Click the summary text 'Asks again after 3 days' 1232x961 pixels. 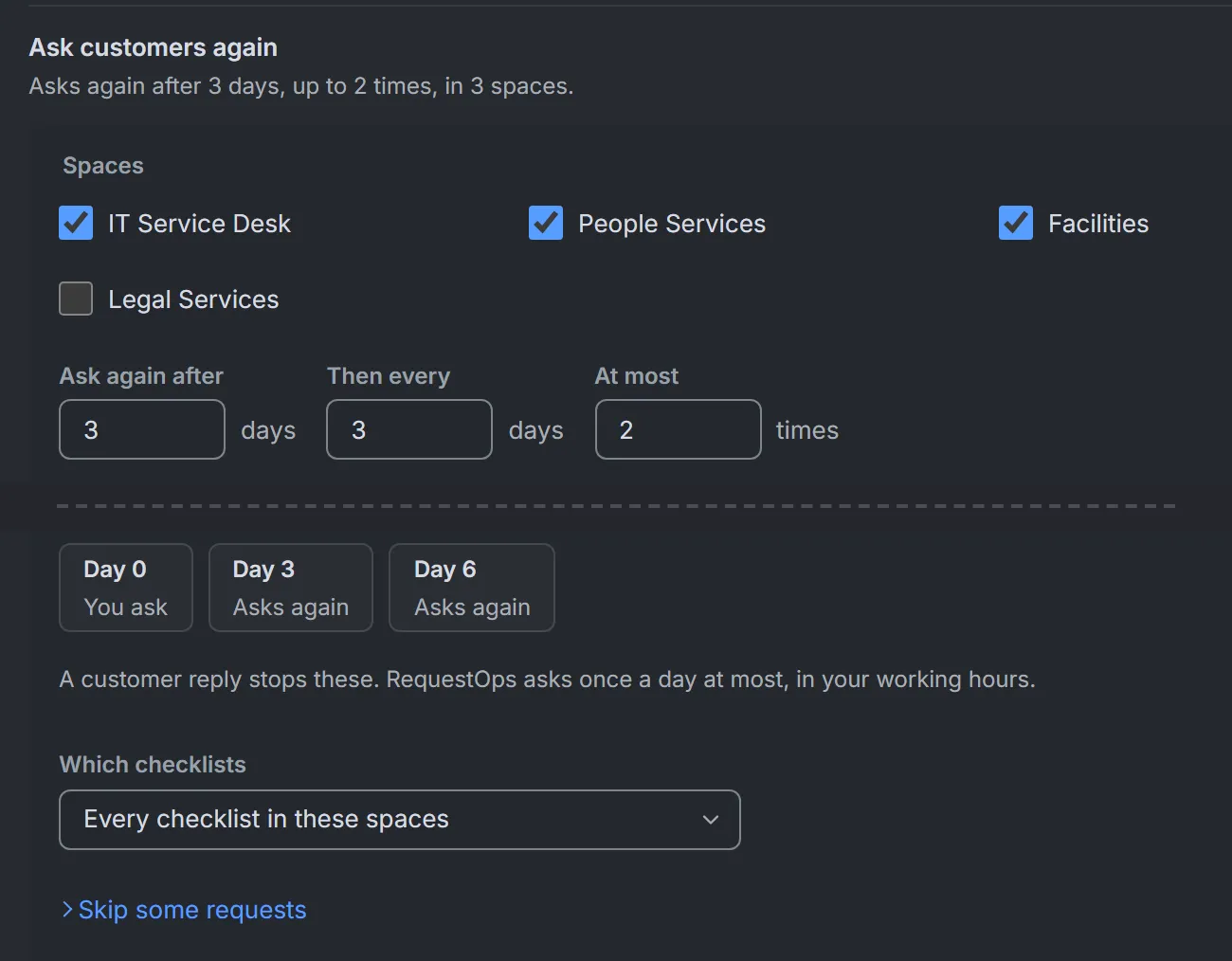[155, 86]
